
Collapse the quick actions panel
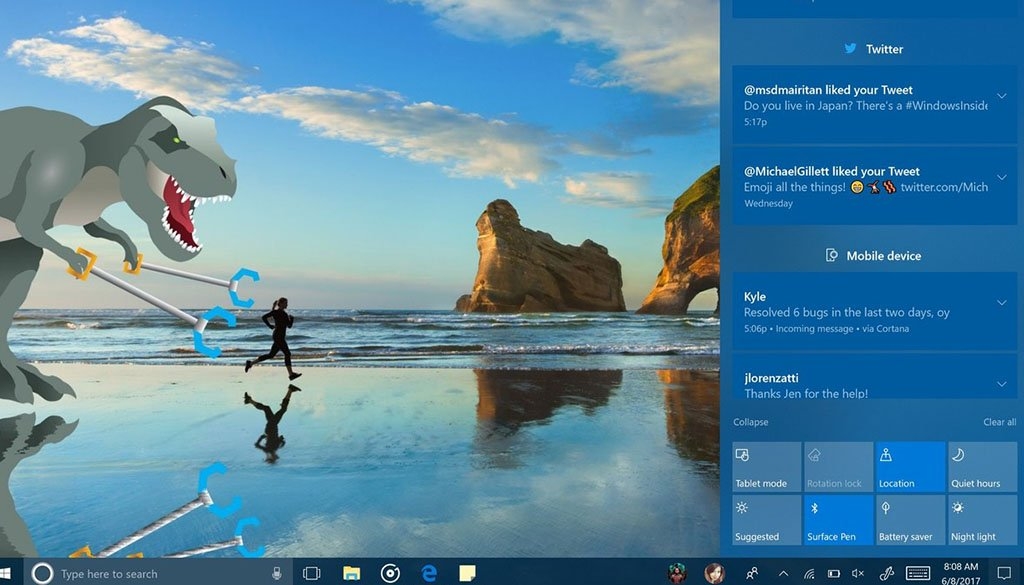pyautogui.click(x=750, y=422)
